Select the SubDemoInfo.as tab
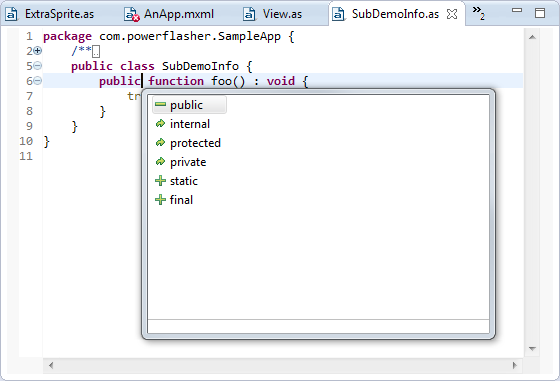The image size is (560, 381). coord(395,14)
